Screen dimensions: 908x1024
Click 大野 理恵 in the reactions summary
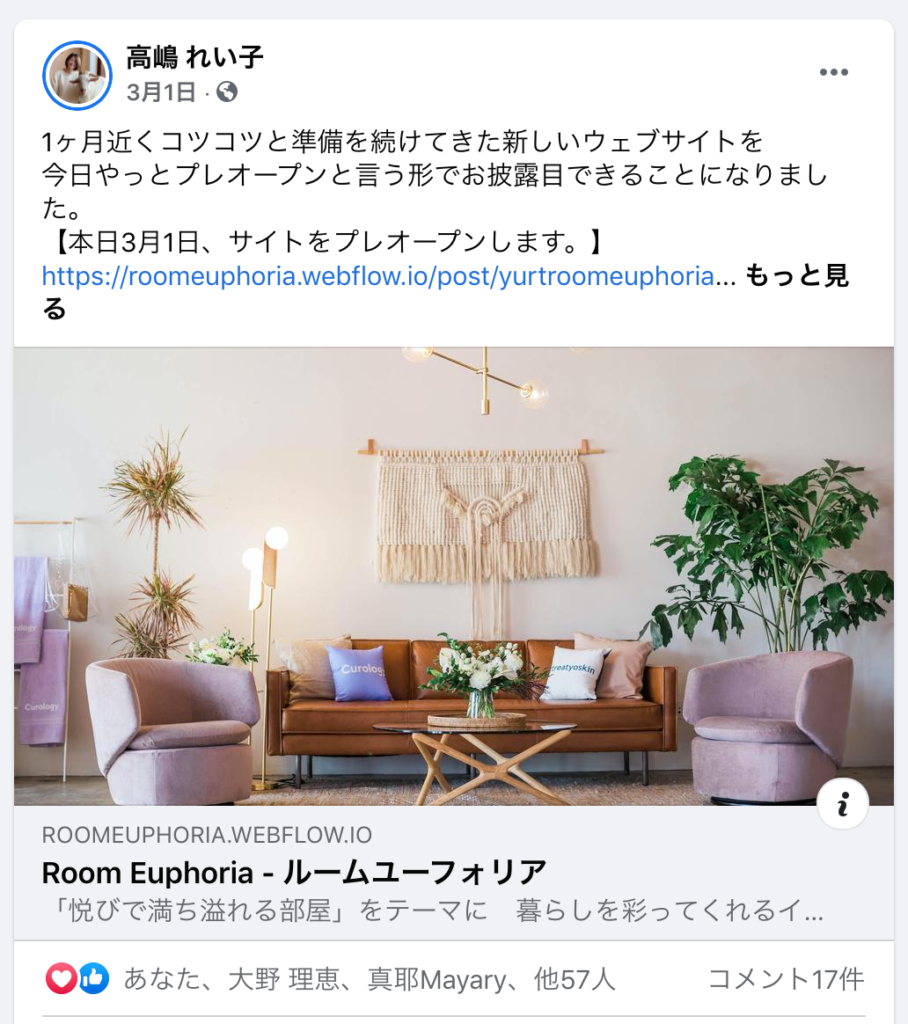coord(284,979)
